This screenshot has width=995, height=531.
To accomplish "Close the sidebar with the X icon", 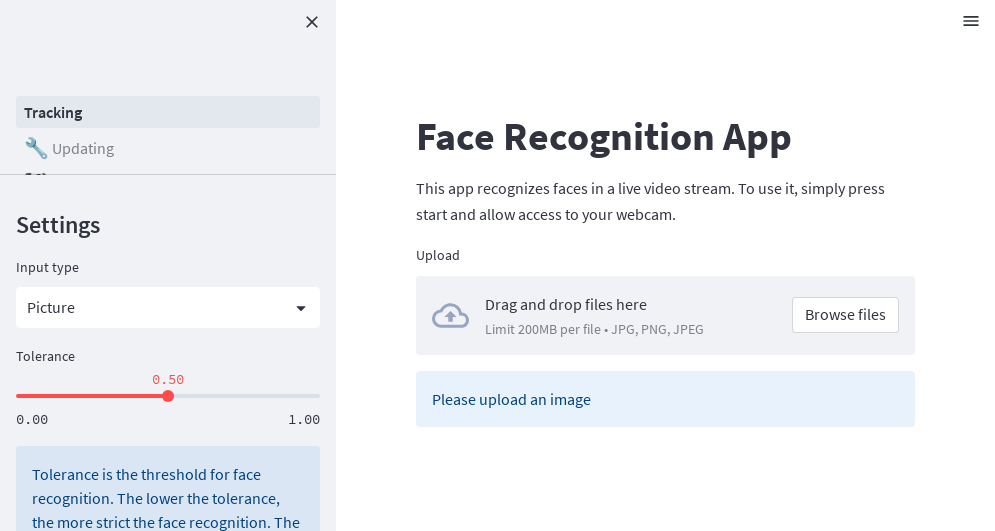I will point(312,22).
